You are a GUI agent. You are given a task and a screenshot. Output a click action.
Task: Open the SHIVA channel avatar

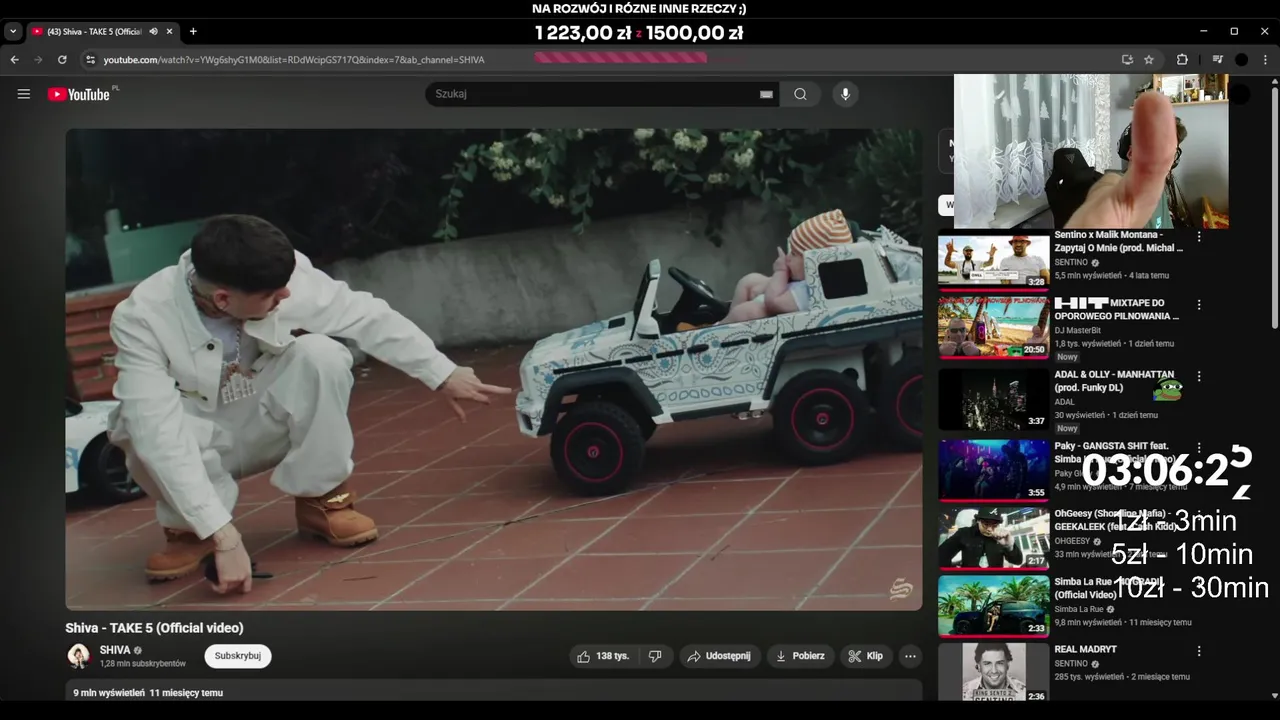(x=78, y=656)
